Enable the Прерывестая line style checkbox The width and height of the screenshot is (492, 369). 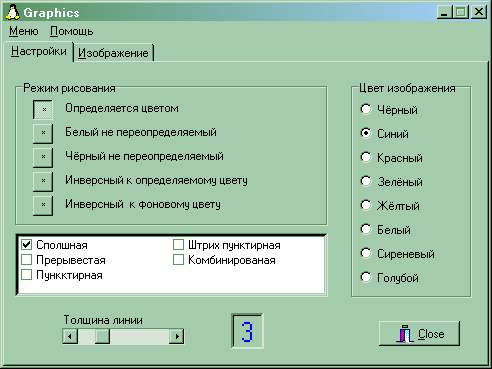(x=26, y=260)
